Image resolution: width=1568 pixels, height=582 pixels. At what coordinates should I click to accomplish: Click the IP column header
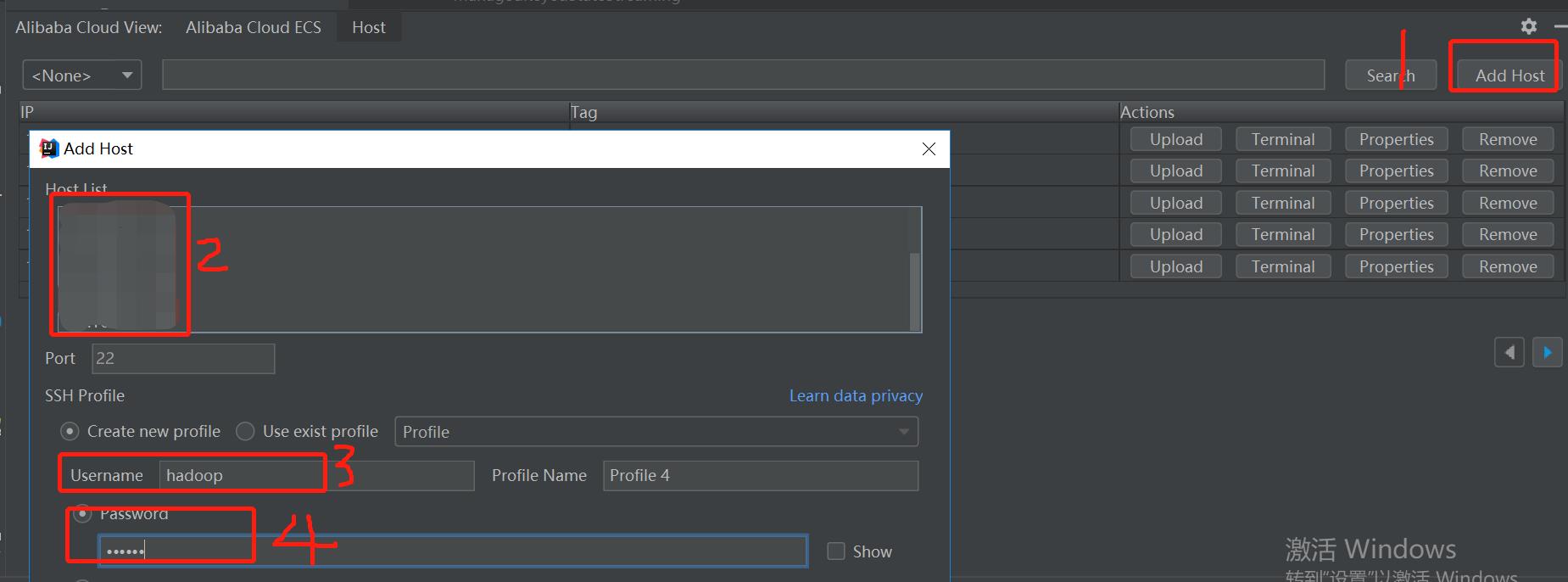tap(294, 112)
